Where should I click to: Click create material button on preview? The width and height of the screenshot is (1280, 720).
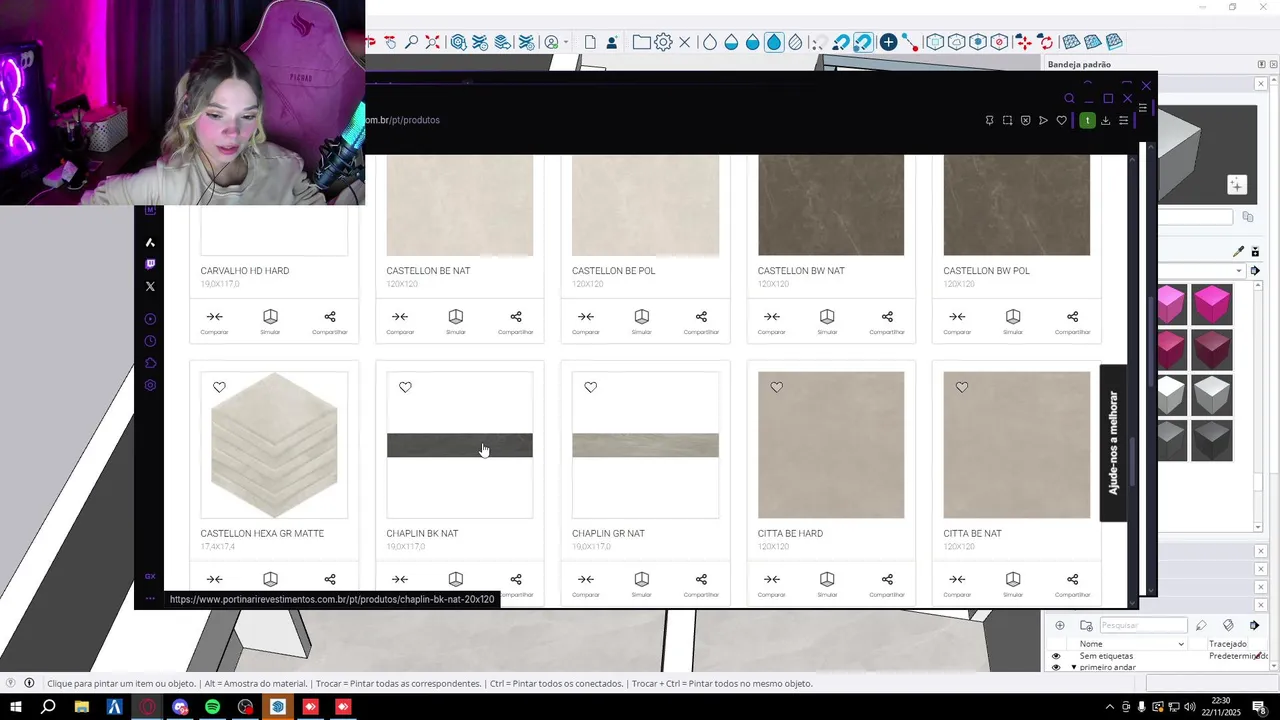click(1237, 185)
